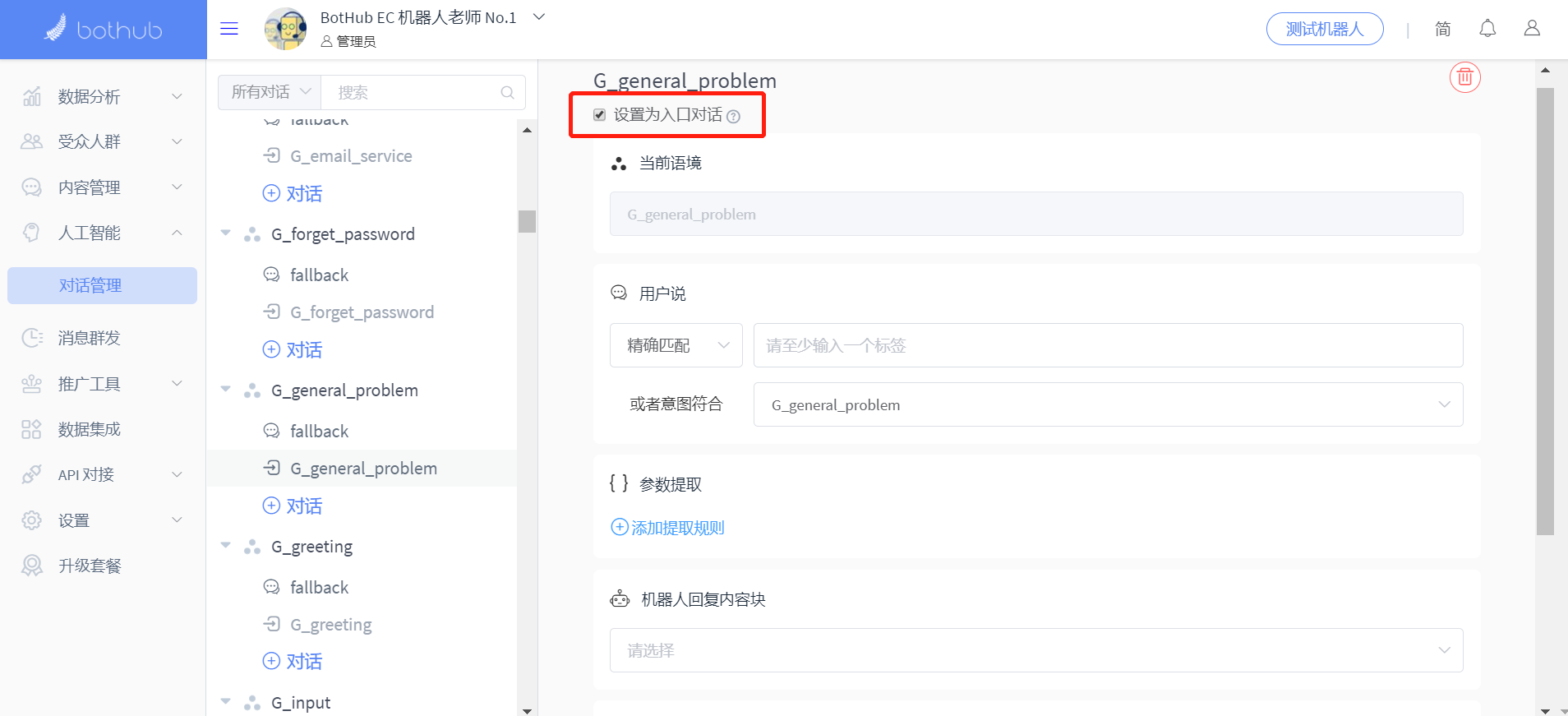Open the user profile icon
1568x716 pixels.
point(1532,29)
